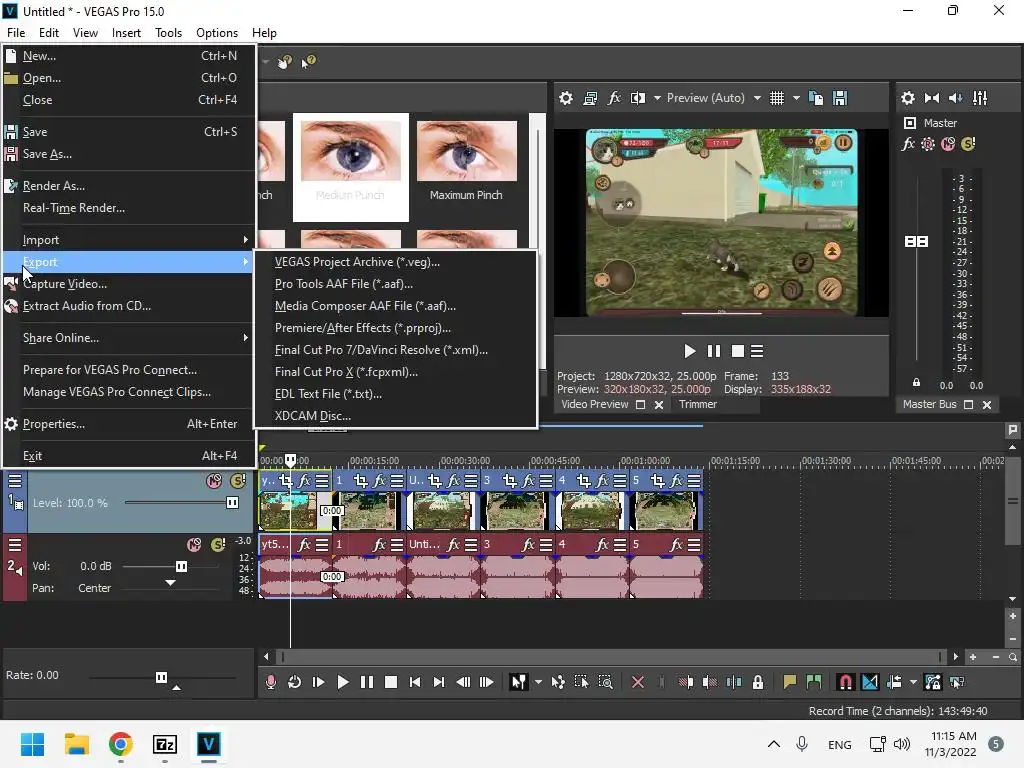Viewport: 1024px width, 768px height.
Task: Click the Record microphone button in transport bar
Action: (x=270, y=682)
